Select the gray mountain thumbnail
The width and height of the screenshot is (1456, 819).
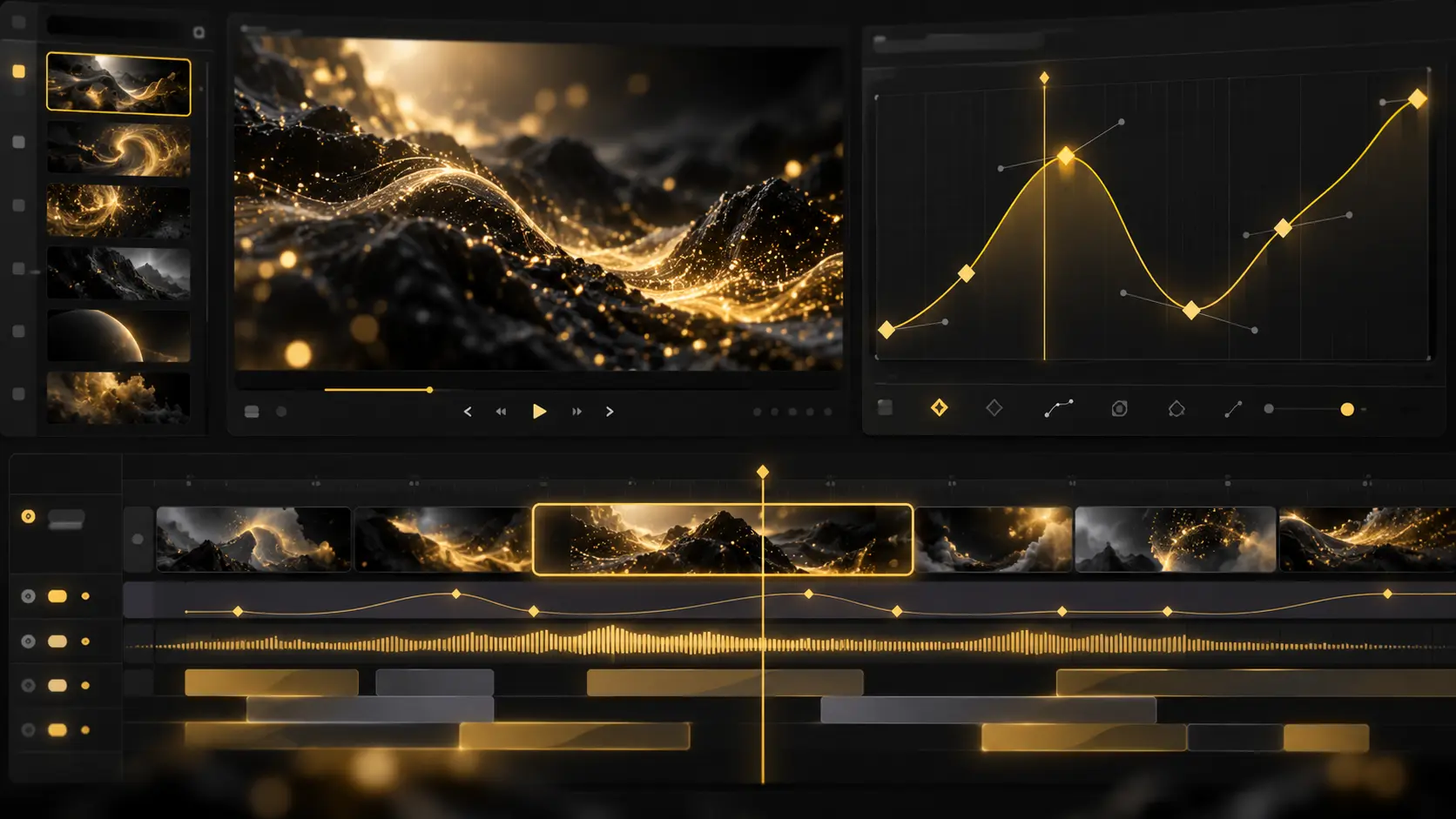point(118,273)
